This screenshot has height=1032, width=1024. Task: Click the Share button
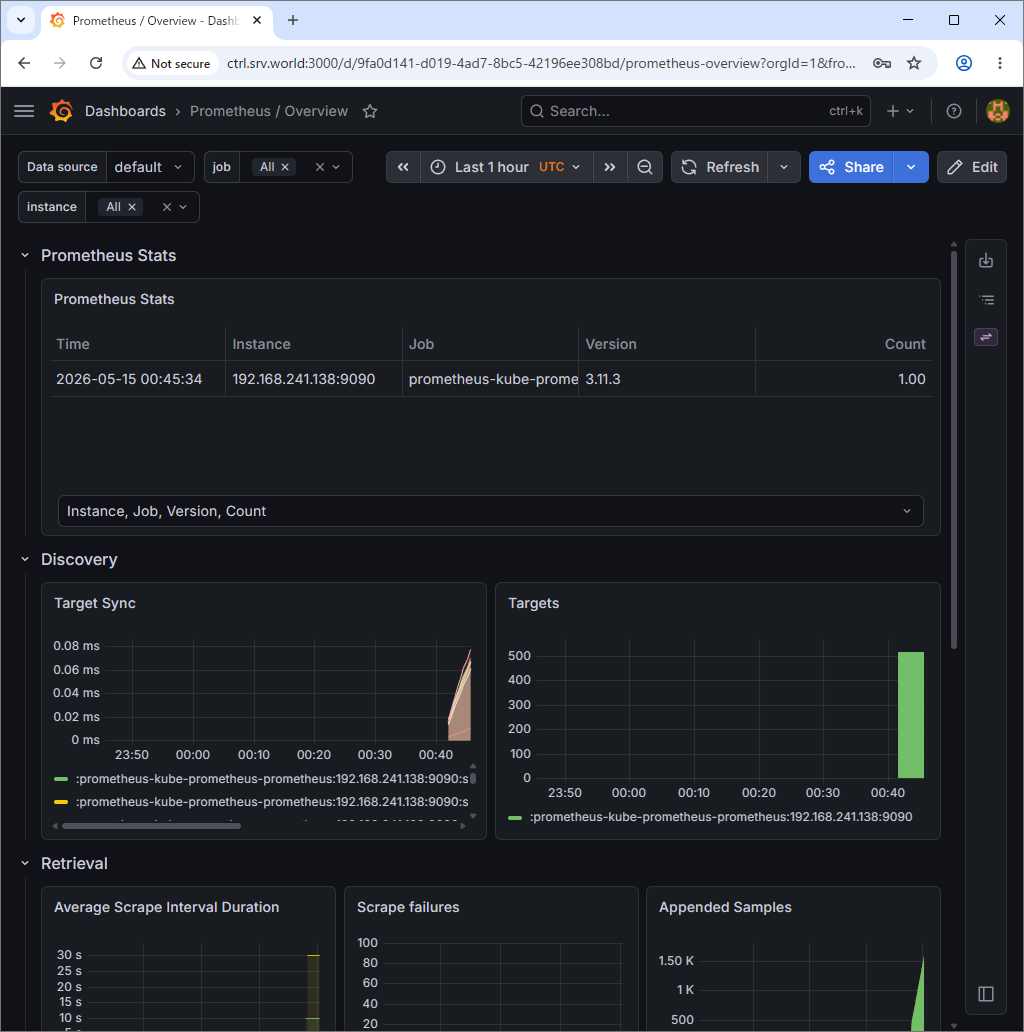click(x=851, y=167)
